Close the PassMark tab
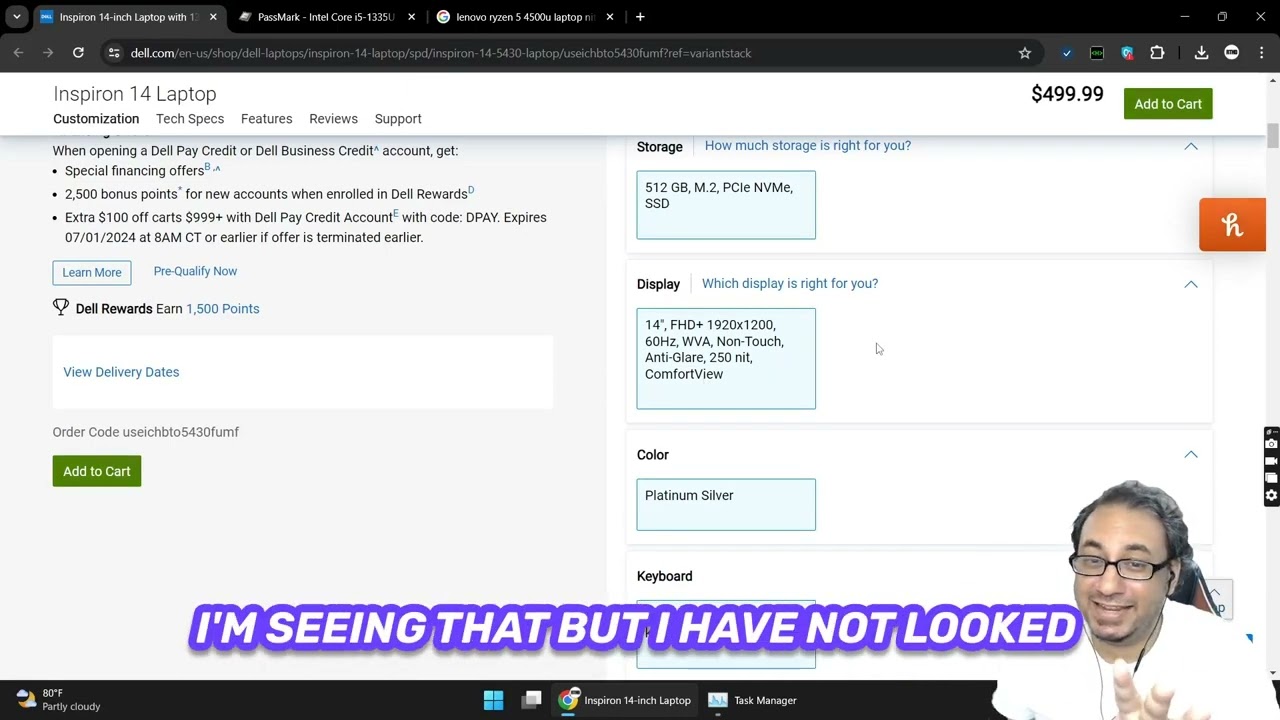Image resolution: width=1280 pixels, height=720 pixels. [411, 17]
